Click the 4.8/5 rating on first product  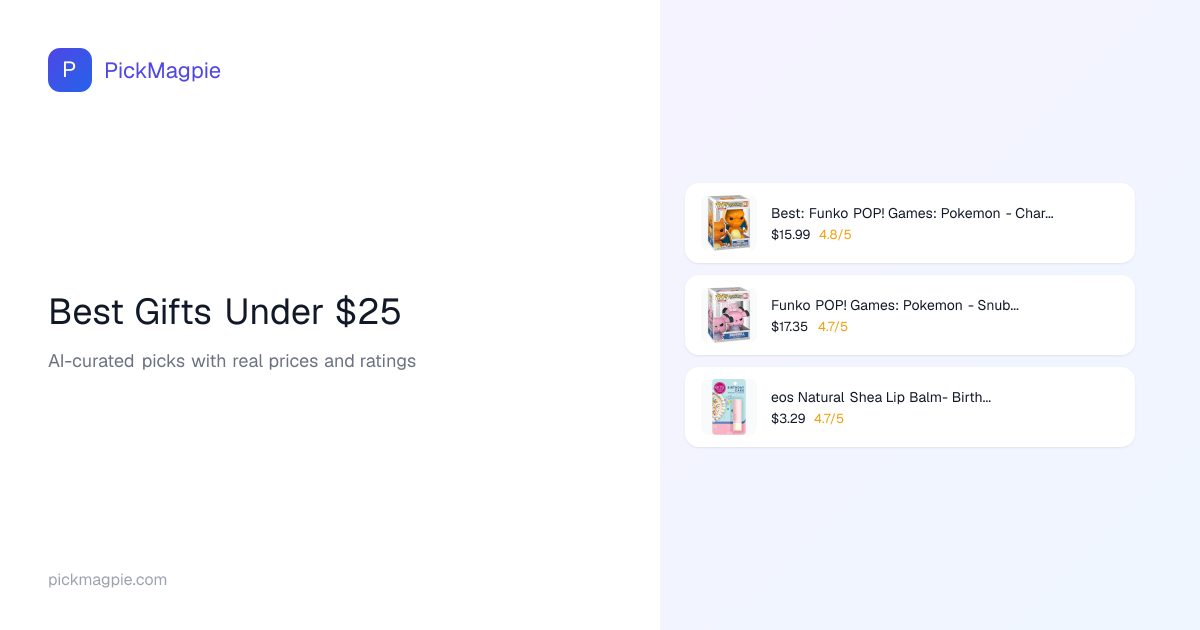[835, 235]
